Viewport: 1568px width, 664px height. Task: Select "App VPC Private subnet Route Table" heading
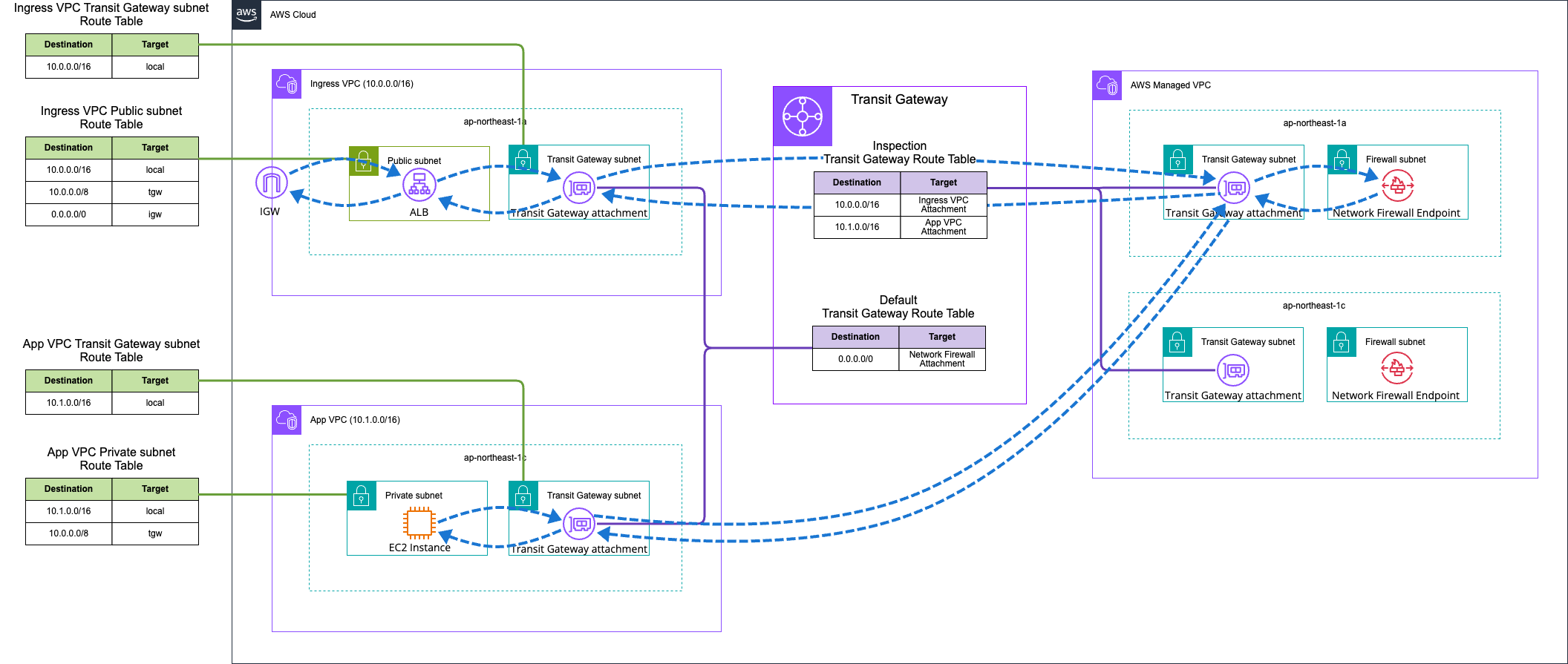click(111, 458)
